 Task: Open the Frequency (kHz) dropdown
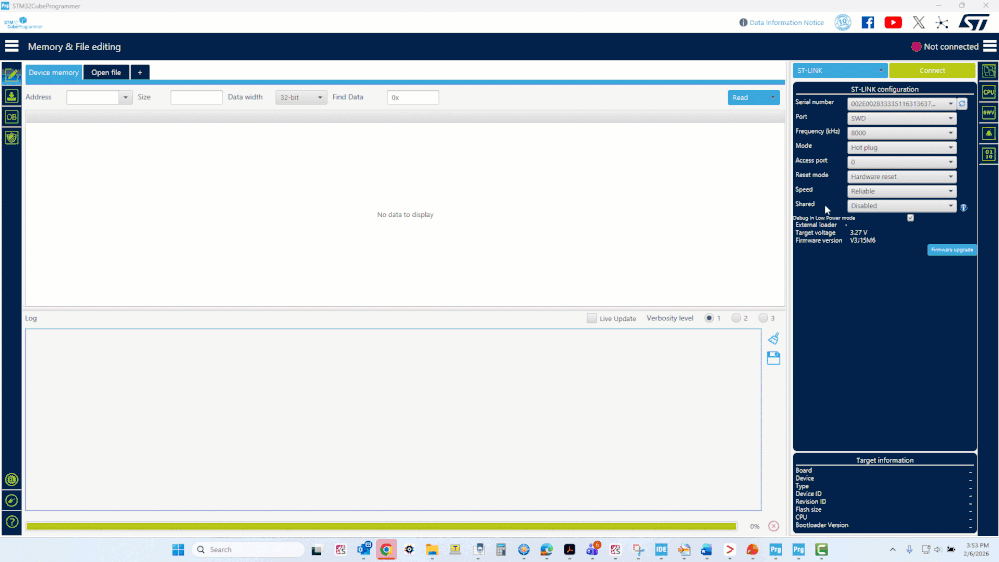pyautogui.click(x=902, y=133)
